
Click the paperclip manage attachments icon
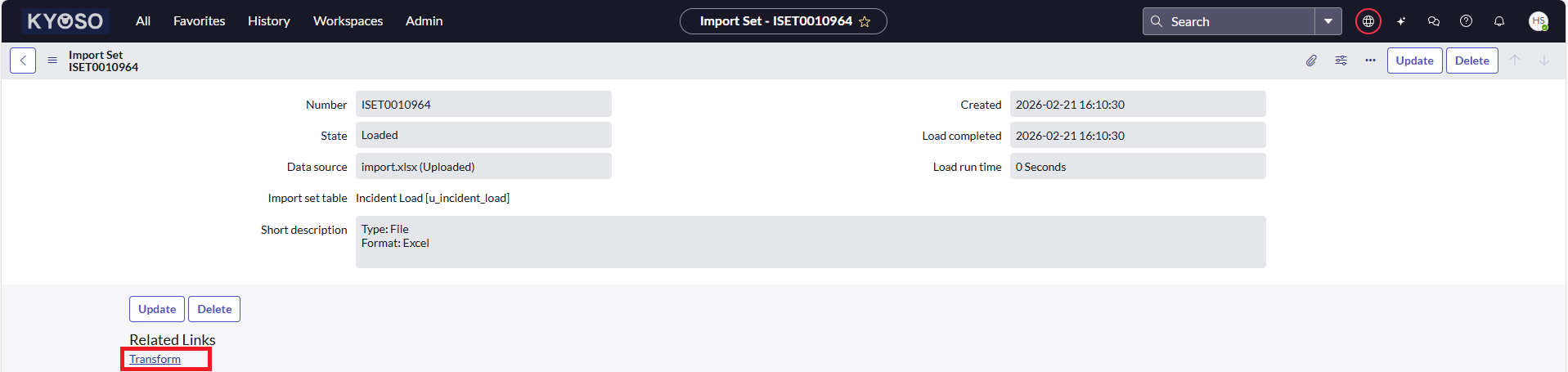(1311, 61)
